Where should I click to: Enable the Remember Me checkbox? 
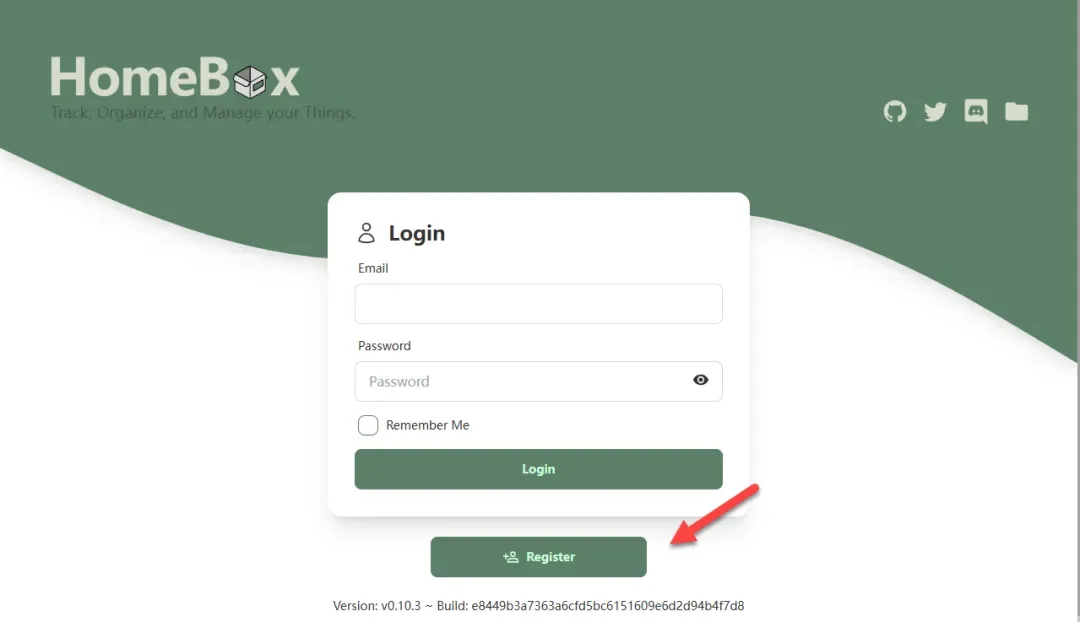coord(368,425)
